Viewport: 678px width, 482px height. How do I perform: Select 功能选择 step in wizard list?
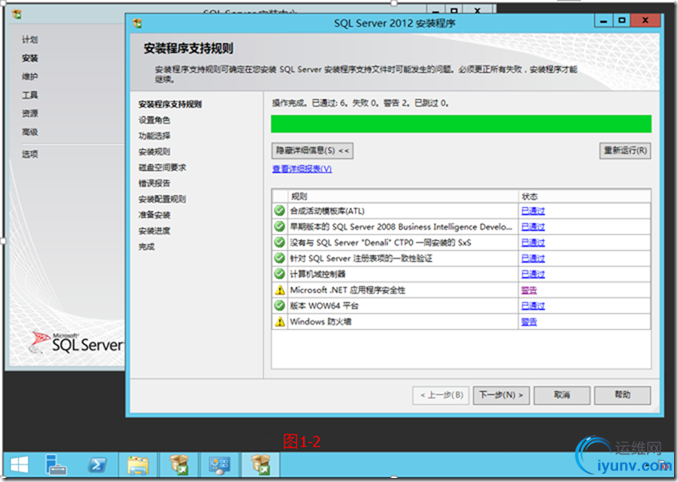[x=154, y=136]
